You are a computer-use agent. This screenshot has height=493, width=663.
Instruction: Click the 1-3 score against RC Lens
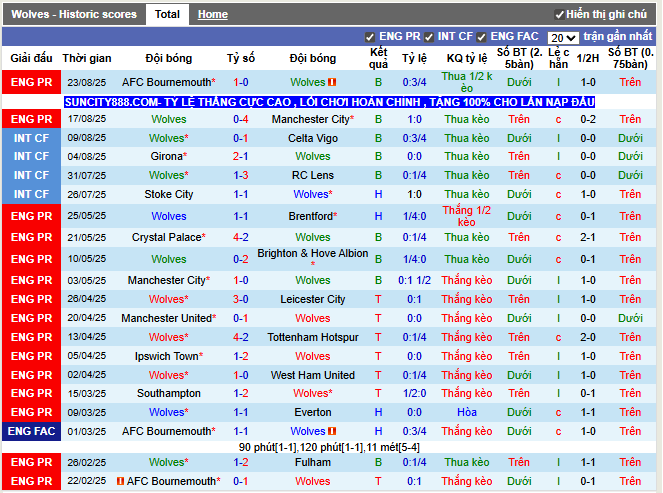(x=241, y=175)
